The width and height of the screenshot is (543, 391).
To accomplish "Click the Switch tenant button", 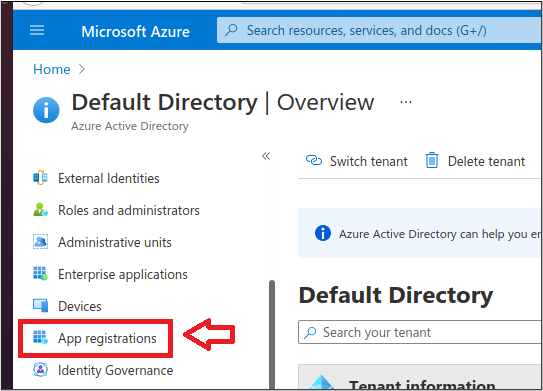I will click(356, 161).
